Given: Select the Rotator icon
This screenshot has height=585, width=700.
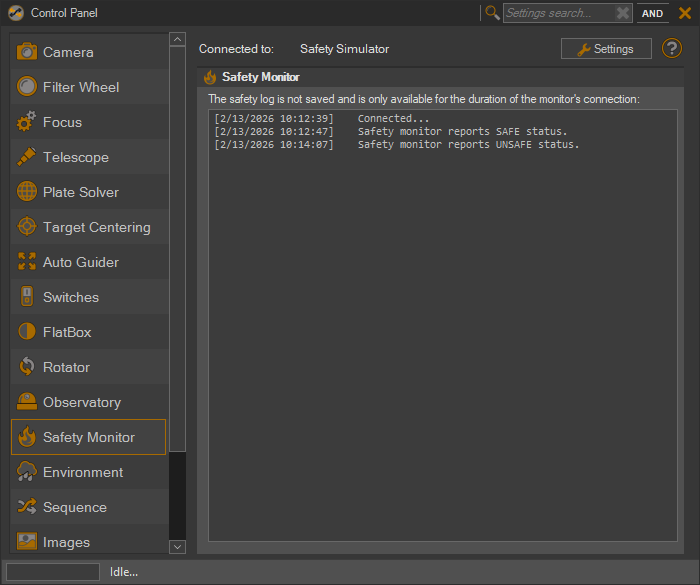Looking at the screenshot, I should pos(27,367).
